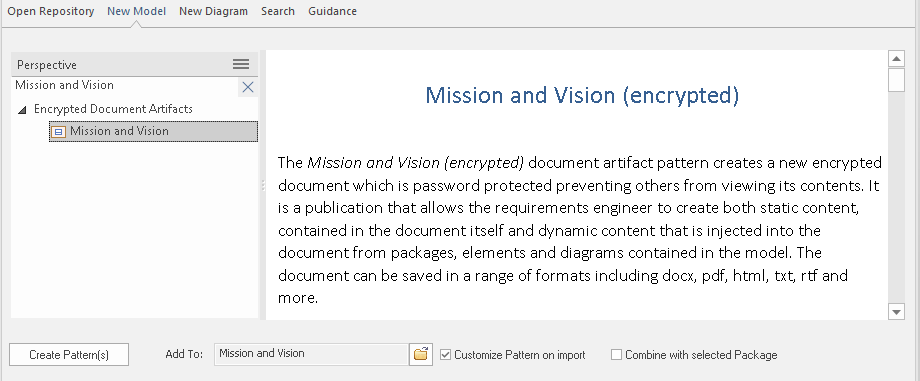920x381 pixels.
Task: Collapse the Encrypted Document Artifacts node
Action: (22, 109)
